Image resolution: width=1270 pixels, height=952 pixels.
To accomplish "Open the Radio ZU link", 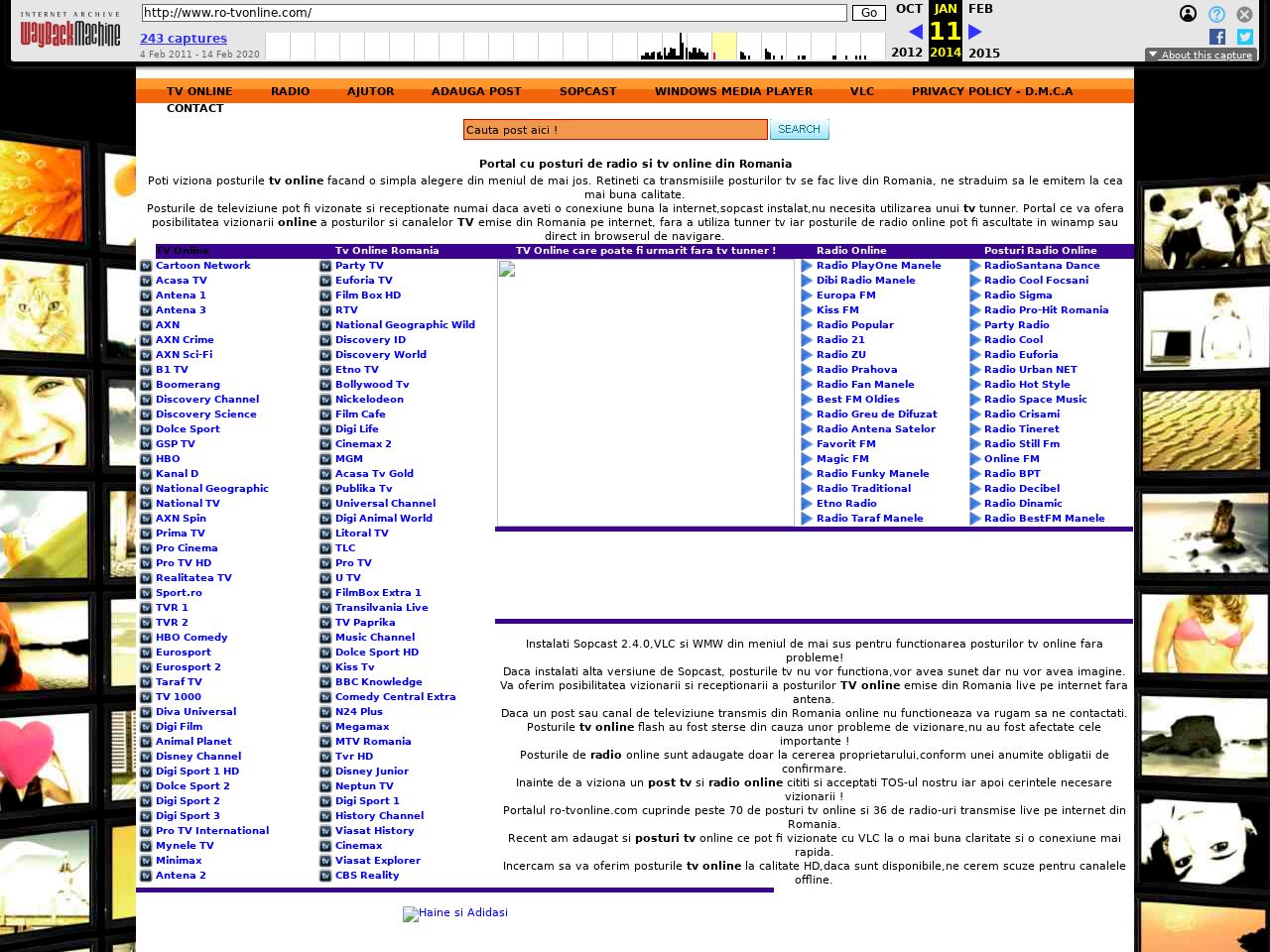I will tap(840, 355).
